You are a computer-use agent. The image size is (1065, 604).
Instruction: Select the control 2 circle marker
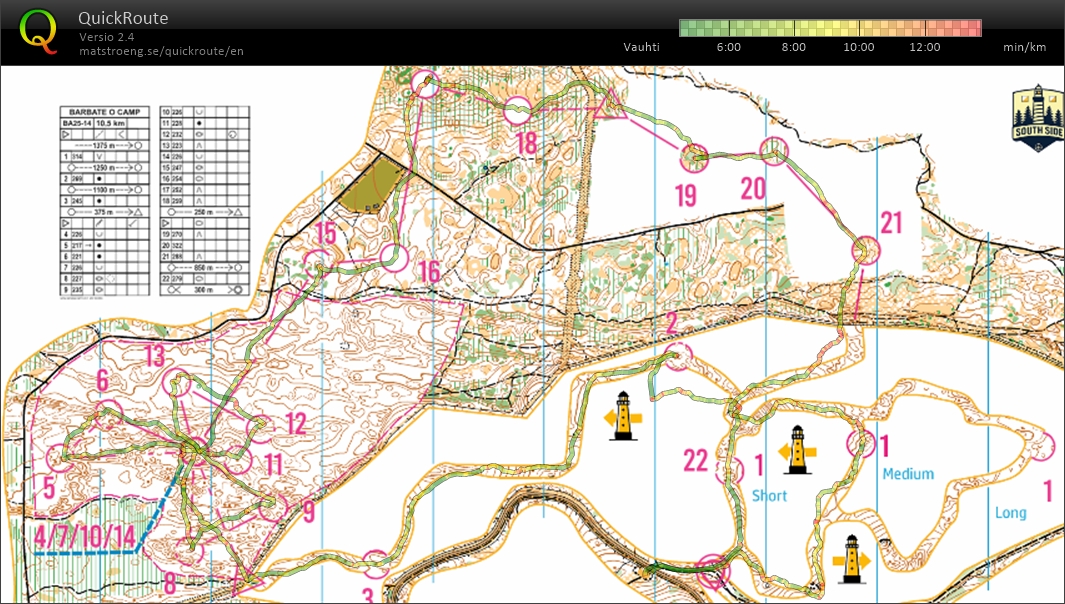click(x=678, y=355)
